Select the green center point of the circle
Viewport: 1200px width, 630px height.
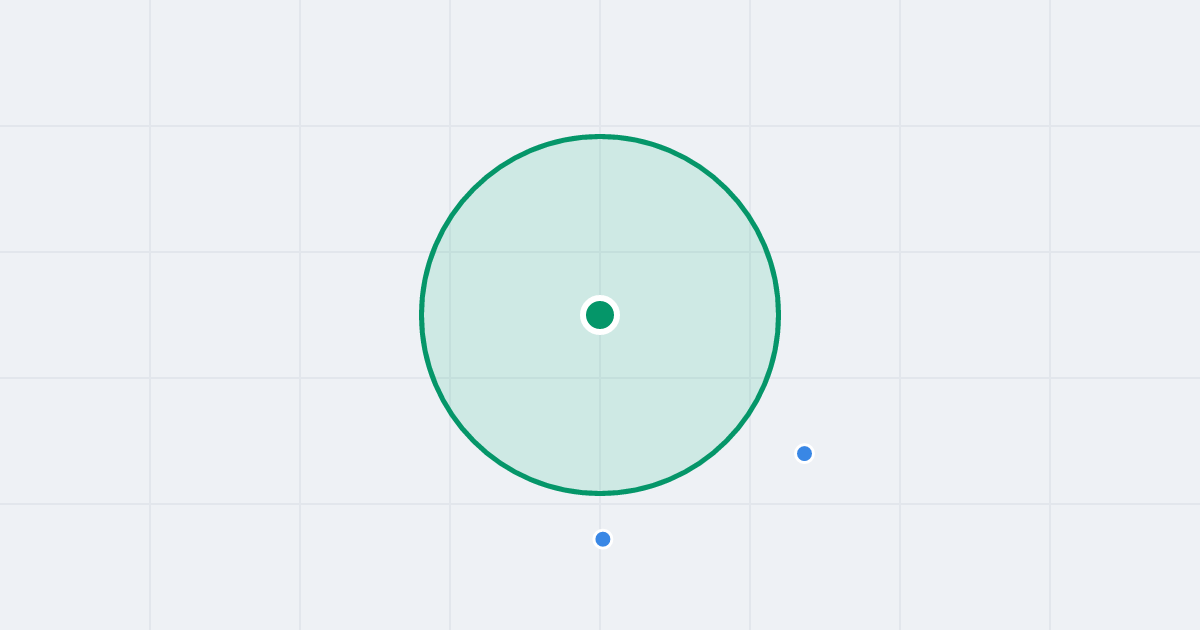point(600,315)
